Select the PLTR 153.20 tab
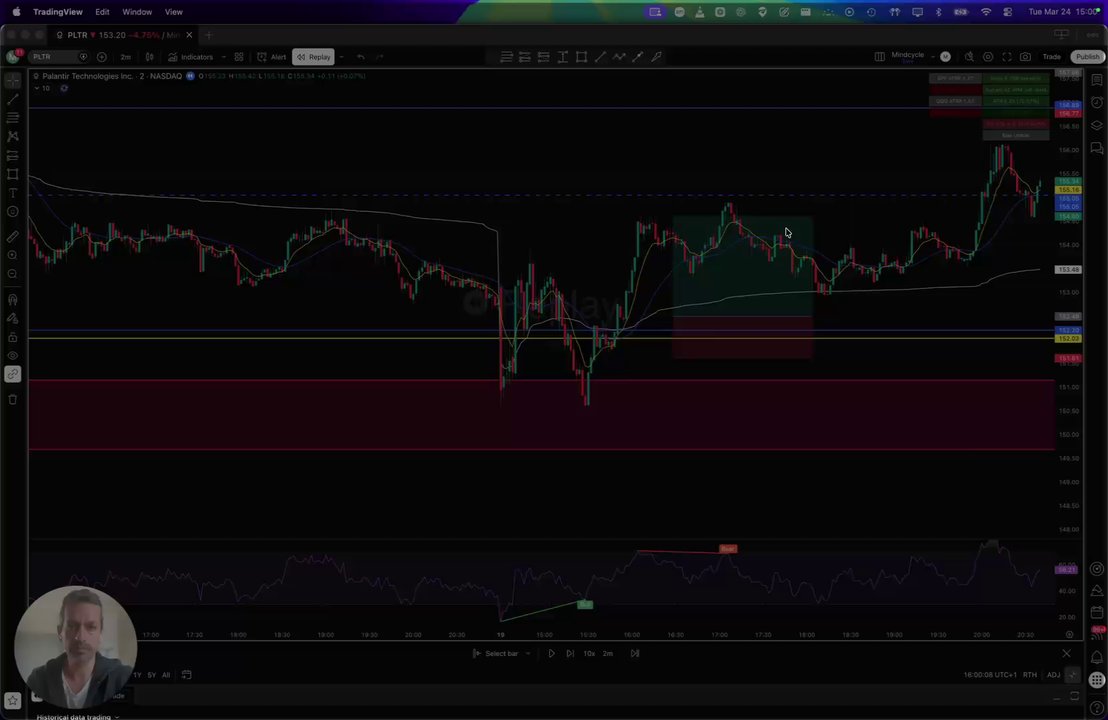 124,35
